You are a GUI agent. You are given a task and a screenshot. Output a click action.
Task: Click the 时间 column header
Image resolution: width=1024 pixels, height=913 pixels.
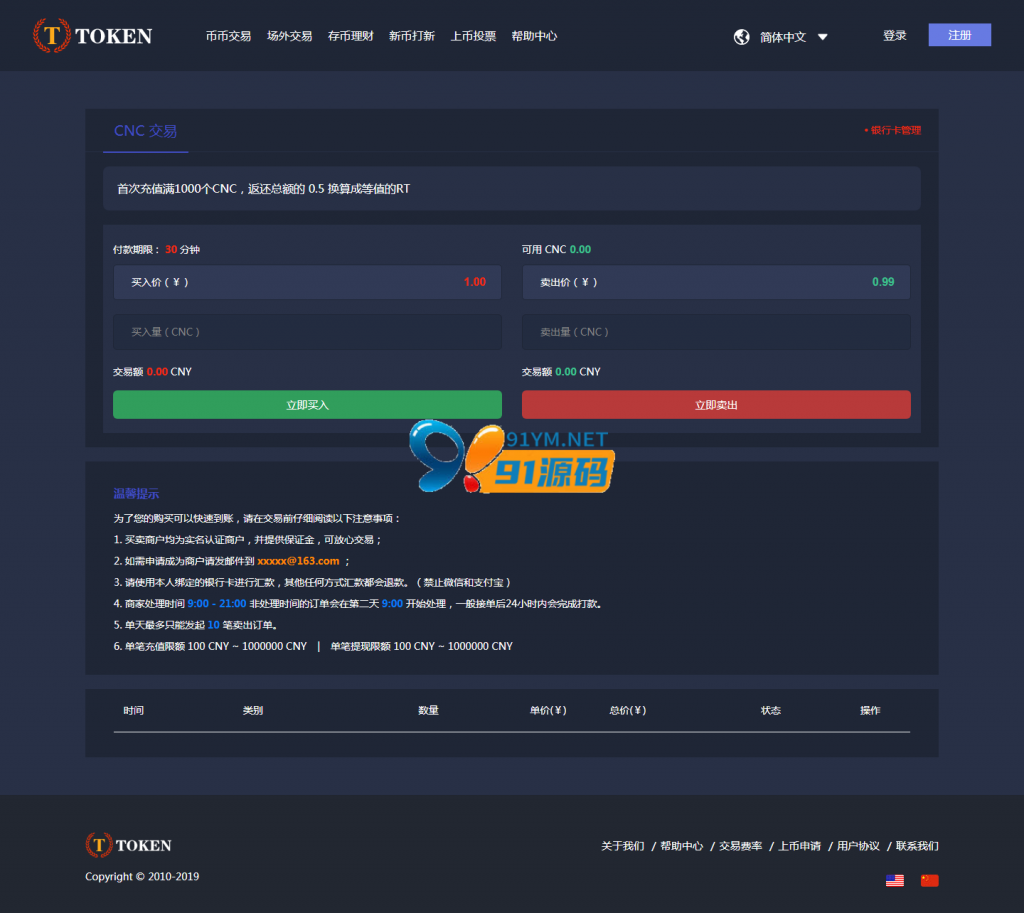(133, 710)
